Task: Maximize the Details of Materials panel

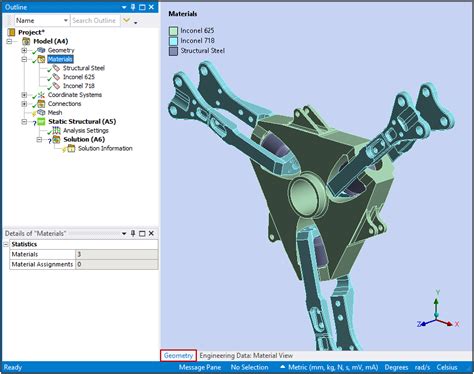Action: click(x=142, y=233)
